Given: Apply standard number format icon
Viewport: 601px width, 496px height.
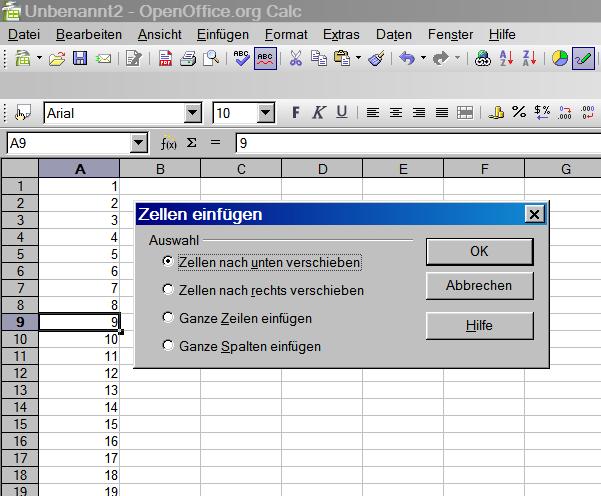Looking at the screenshot, I should click(542, 112).
